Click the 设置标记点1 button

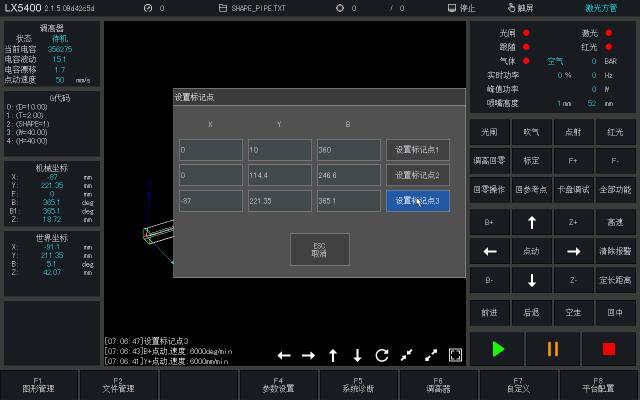coord(418,150)
